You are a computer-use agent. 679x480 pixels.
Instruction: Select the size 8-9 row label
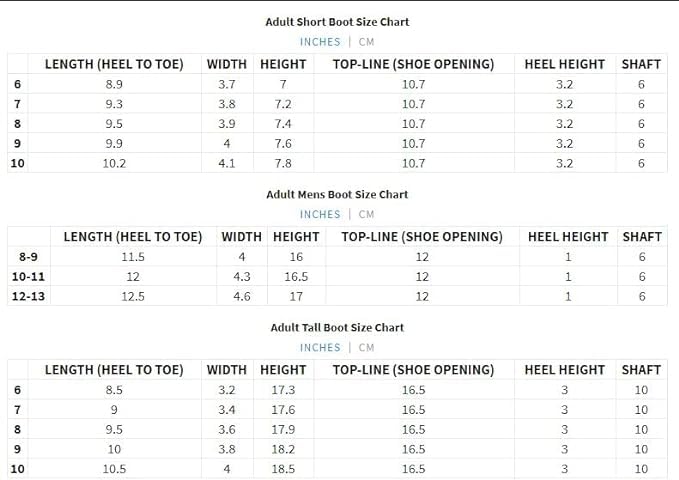pyautogui.click(x=28, y=257)
